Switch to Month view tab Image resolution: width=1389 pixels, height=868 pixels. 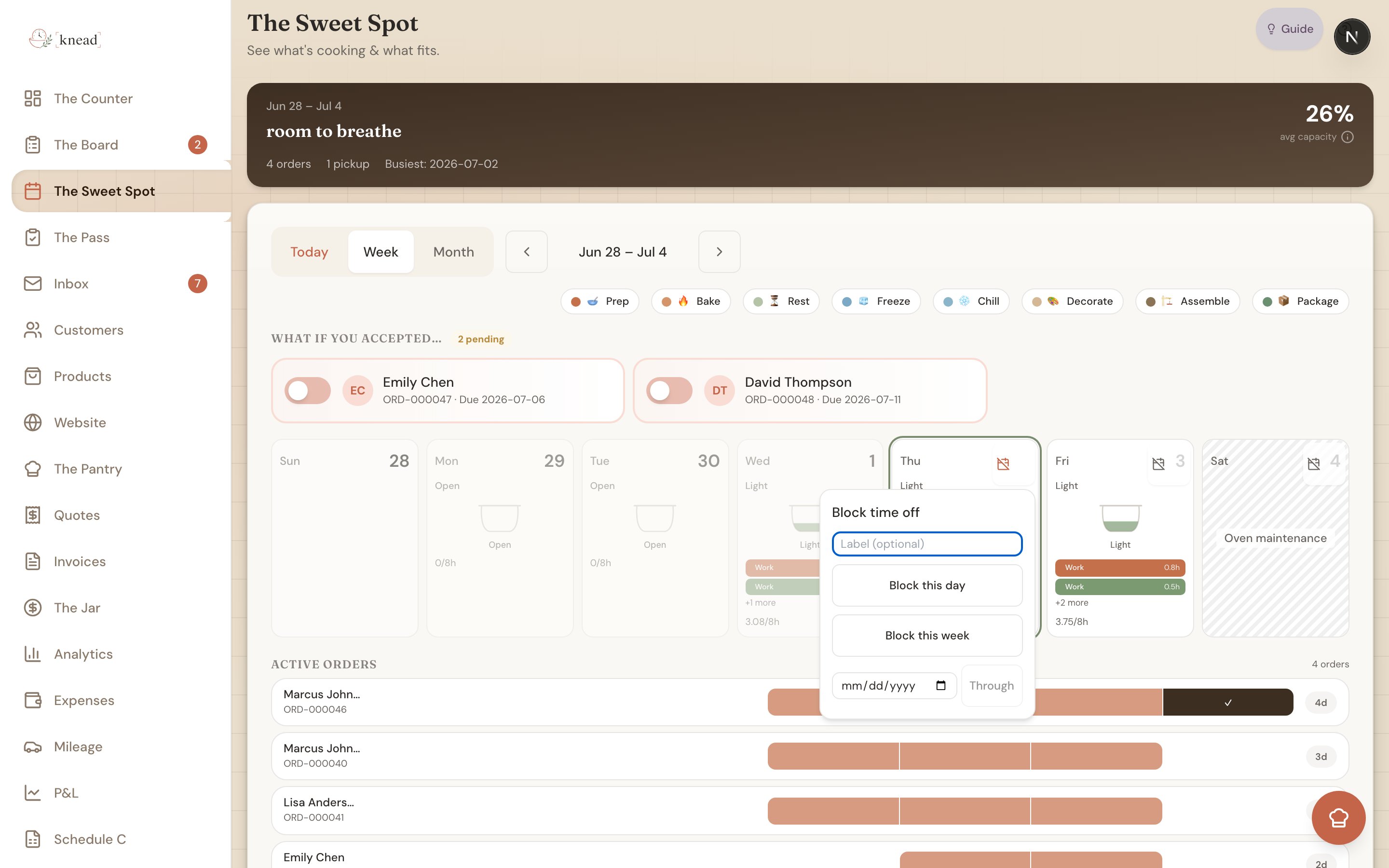pyautogui.click(x=453, y=251)
